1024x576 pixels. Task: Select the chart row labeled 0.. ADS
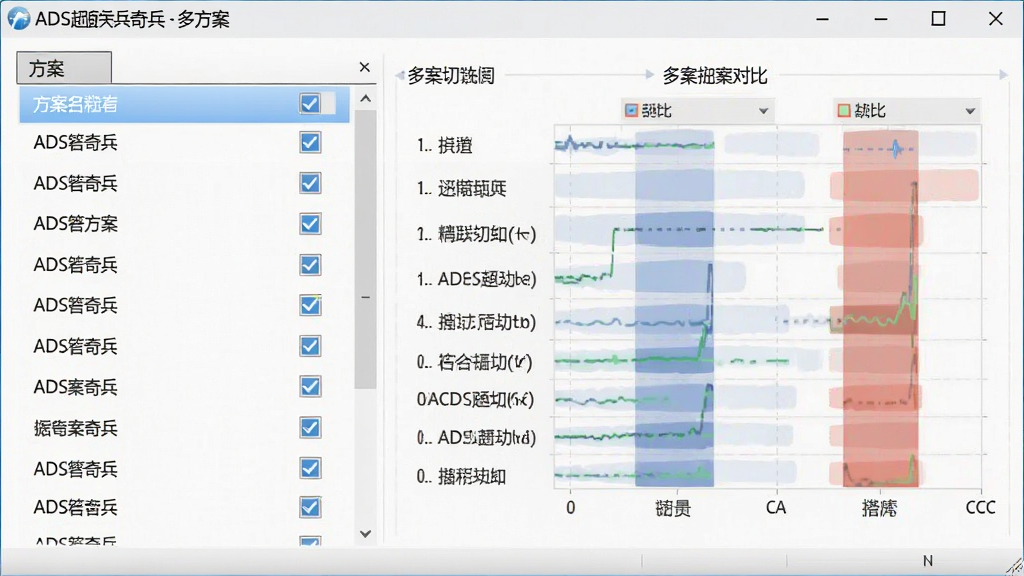(476, 438)
